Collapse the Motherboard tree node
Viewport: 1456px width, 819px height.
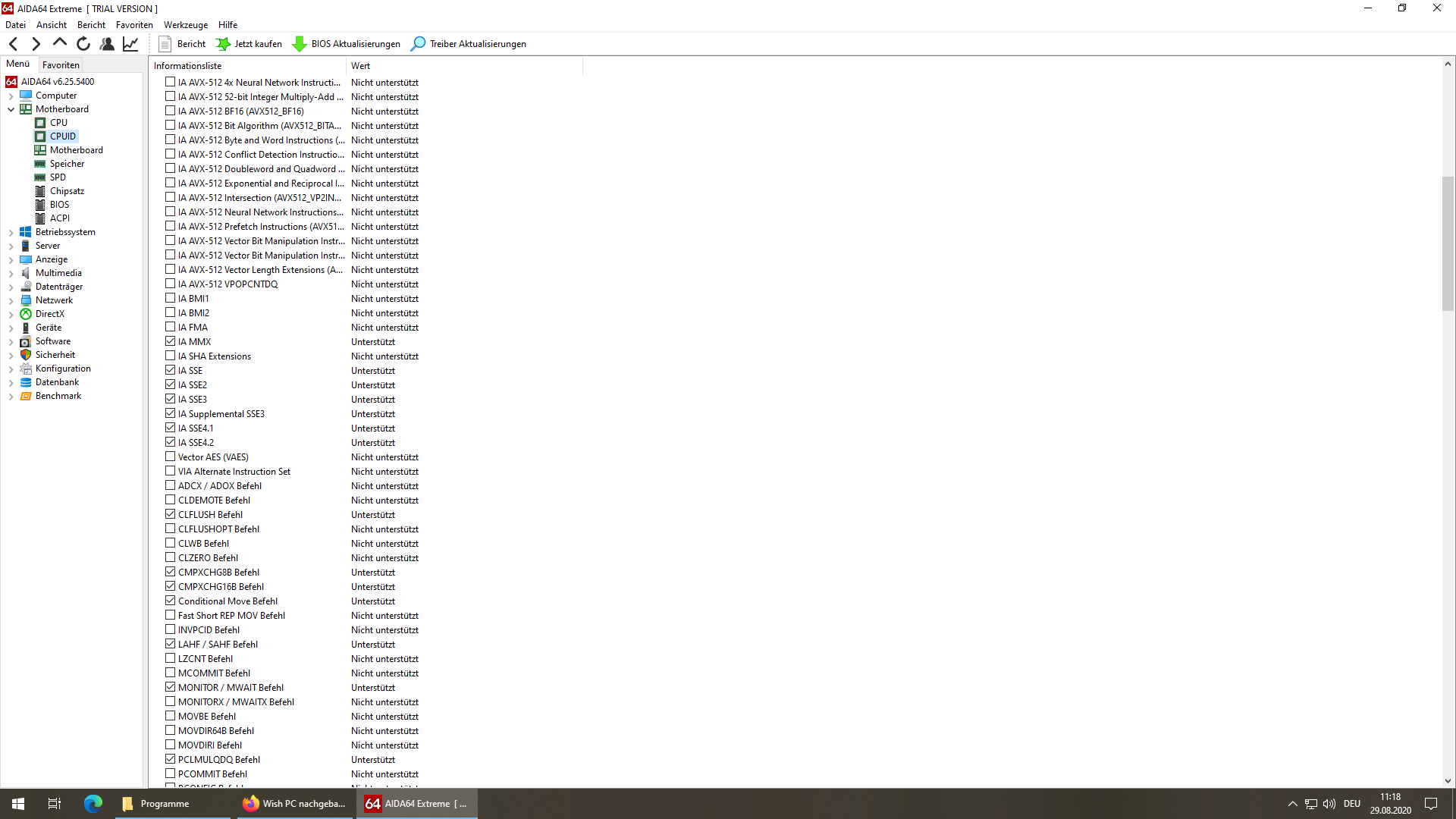coord(11,109)
